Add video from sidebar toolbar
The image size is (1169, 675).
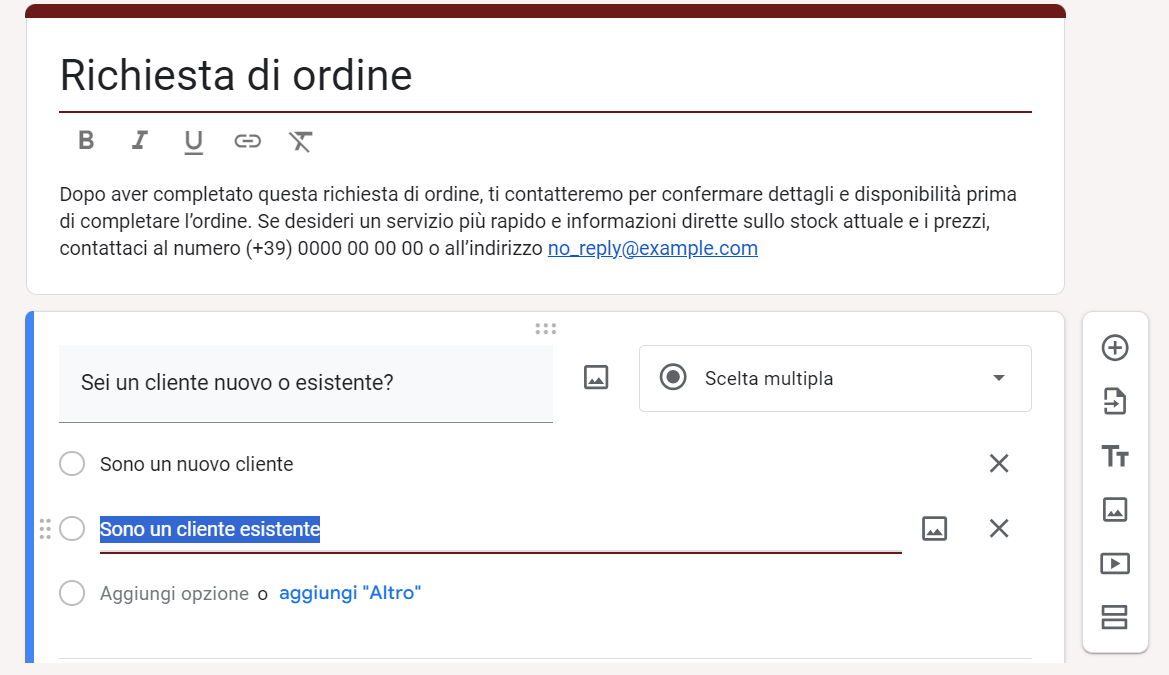tap(1115, 564)
